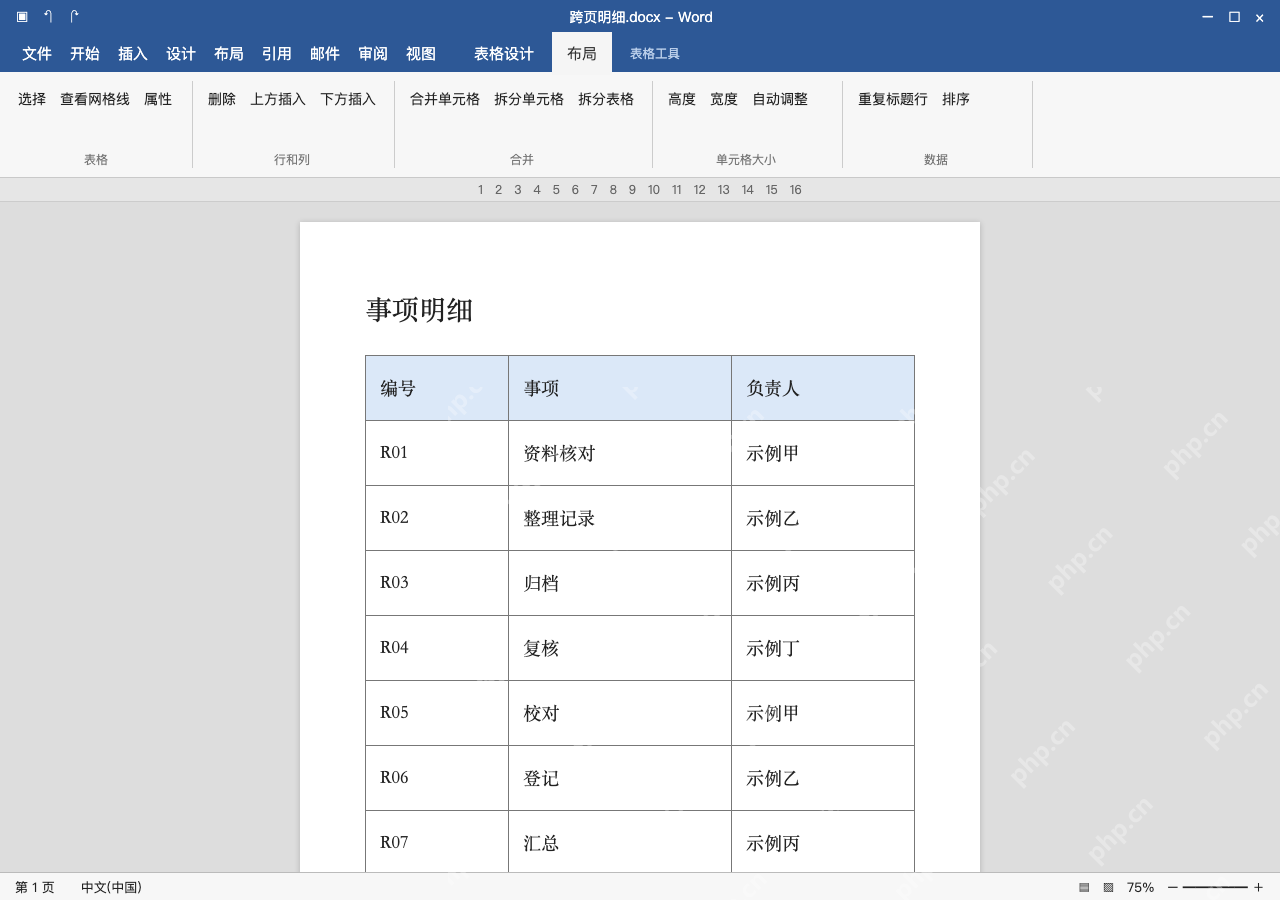Viewport: 1280px width, 900px height.
Task: Open table 属性
Action: (x=158, y=99)
